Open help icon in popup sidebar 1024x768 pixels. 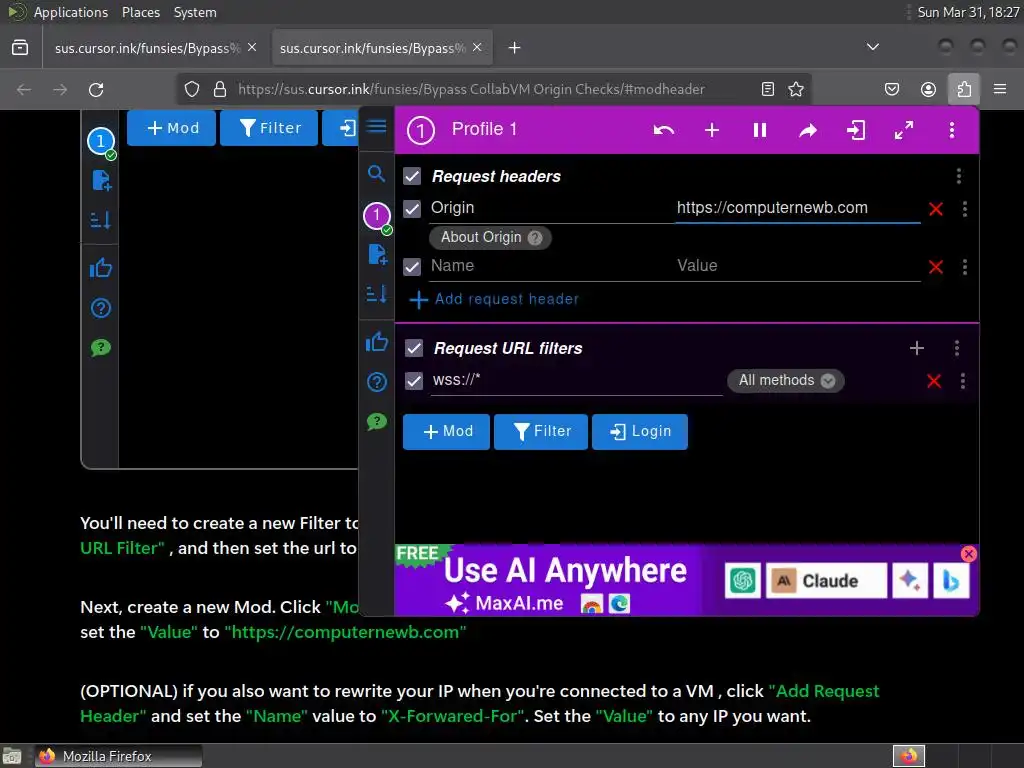tap(377, 381)
